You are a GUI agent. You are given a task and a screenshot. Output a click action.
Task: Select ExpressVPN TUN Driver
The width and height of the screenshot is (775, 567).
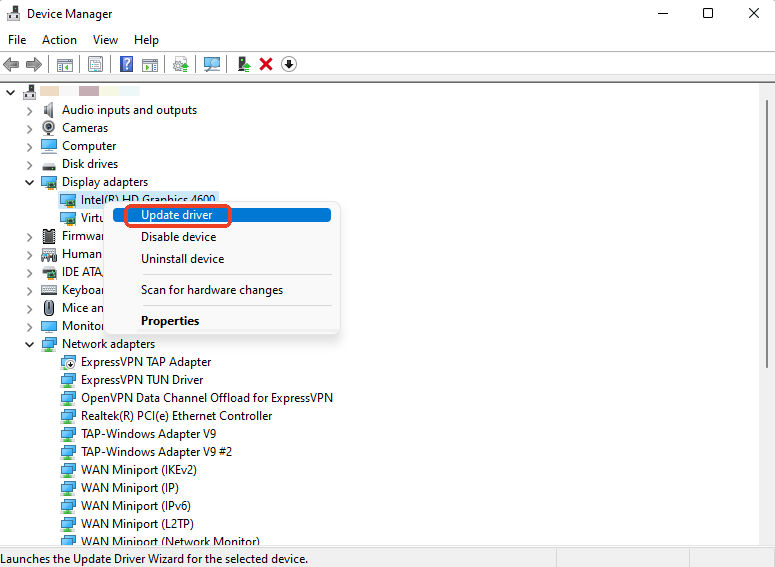pyautogui.click(x=142, y=380)
